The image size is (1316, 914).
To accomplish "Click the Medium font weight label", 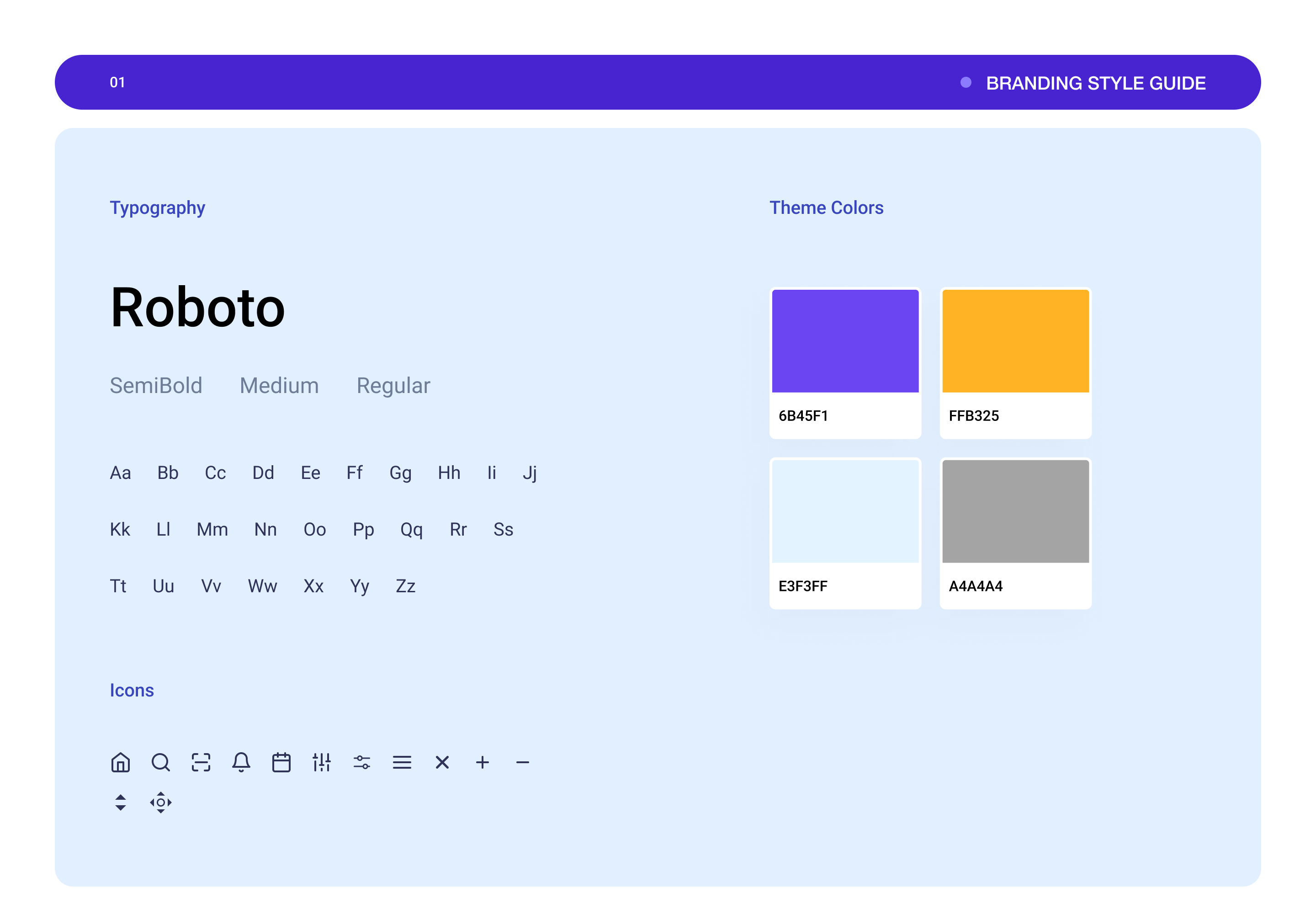I will pos(279,385).
